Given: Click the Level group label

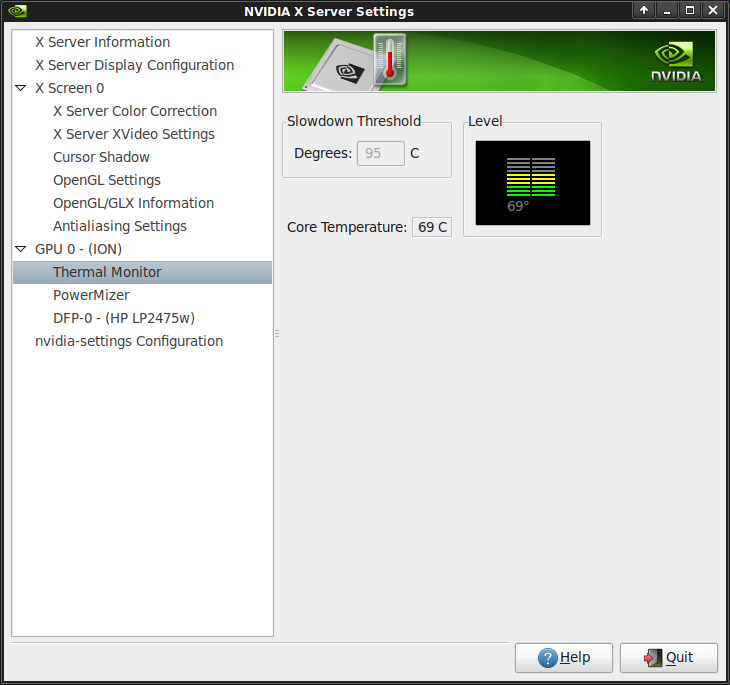Looking at the screenshot, I should point(485,121).
